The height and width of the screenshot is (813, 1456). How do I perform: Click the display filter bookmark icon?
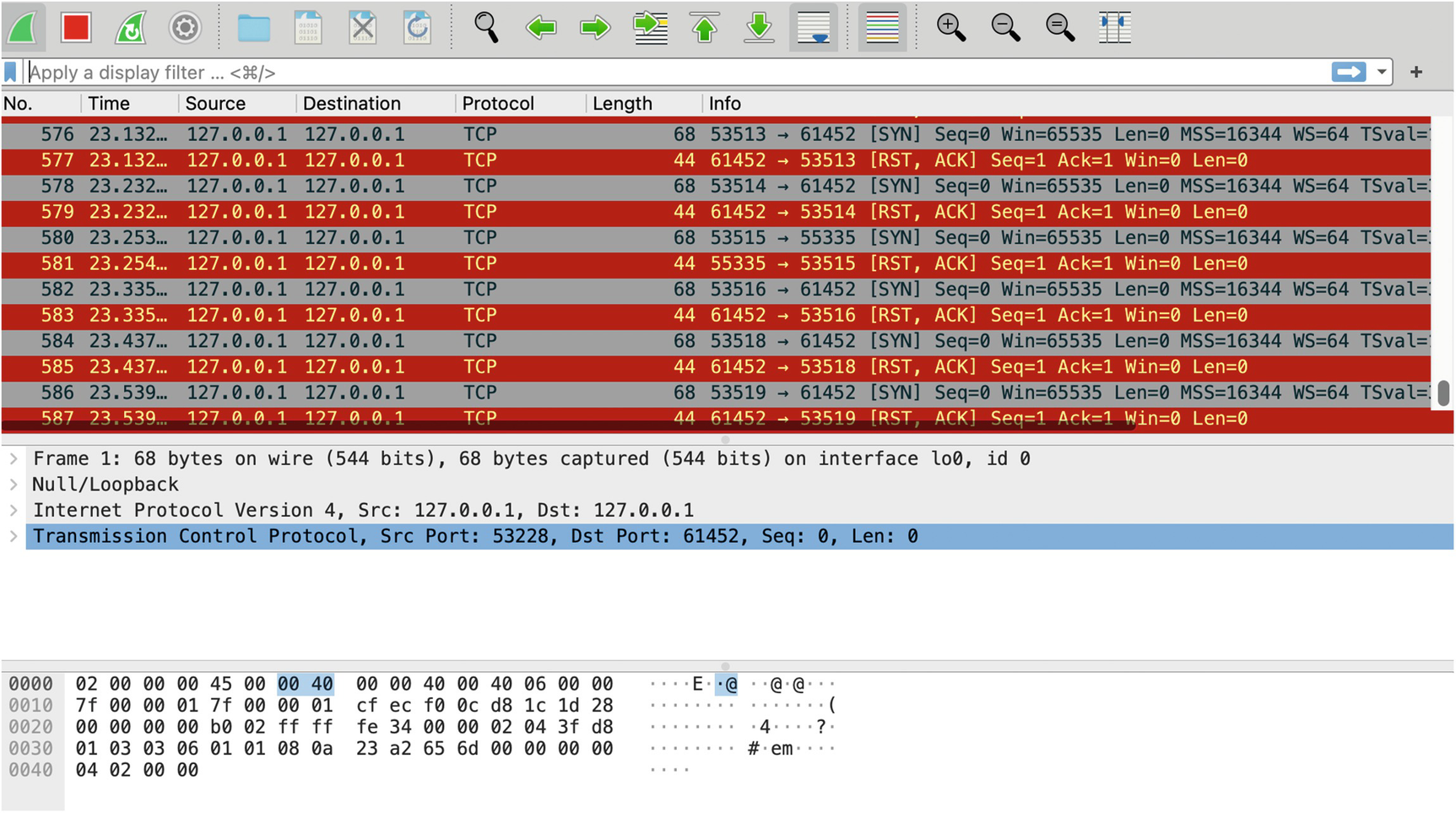pyautogui.click(x=11, y=73)
